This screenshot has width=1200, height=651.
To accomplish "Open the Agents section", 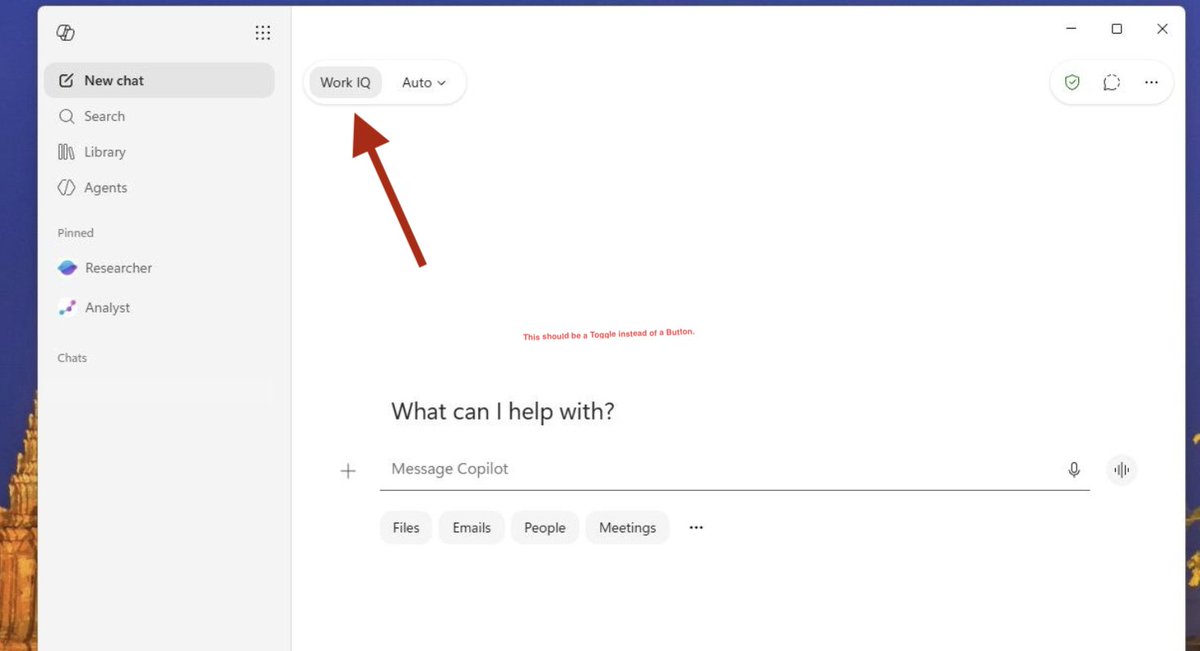I will point(159,187).
